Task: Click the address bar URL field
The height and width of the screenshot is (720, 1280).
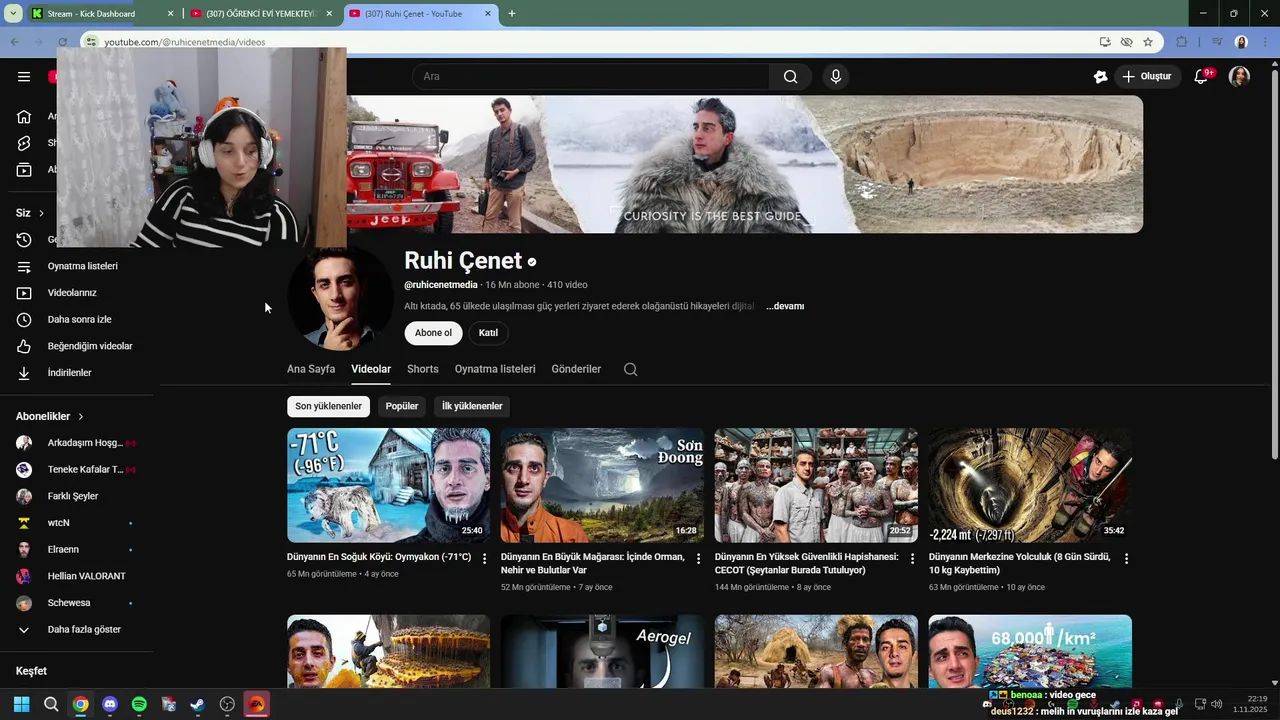Action: click(590, 42)
